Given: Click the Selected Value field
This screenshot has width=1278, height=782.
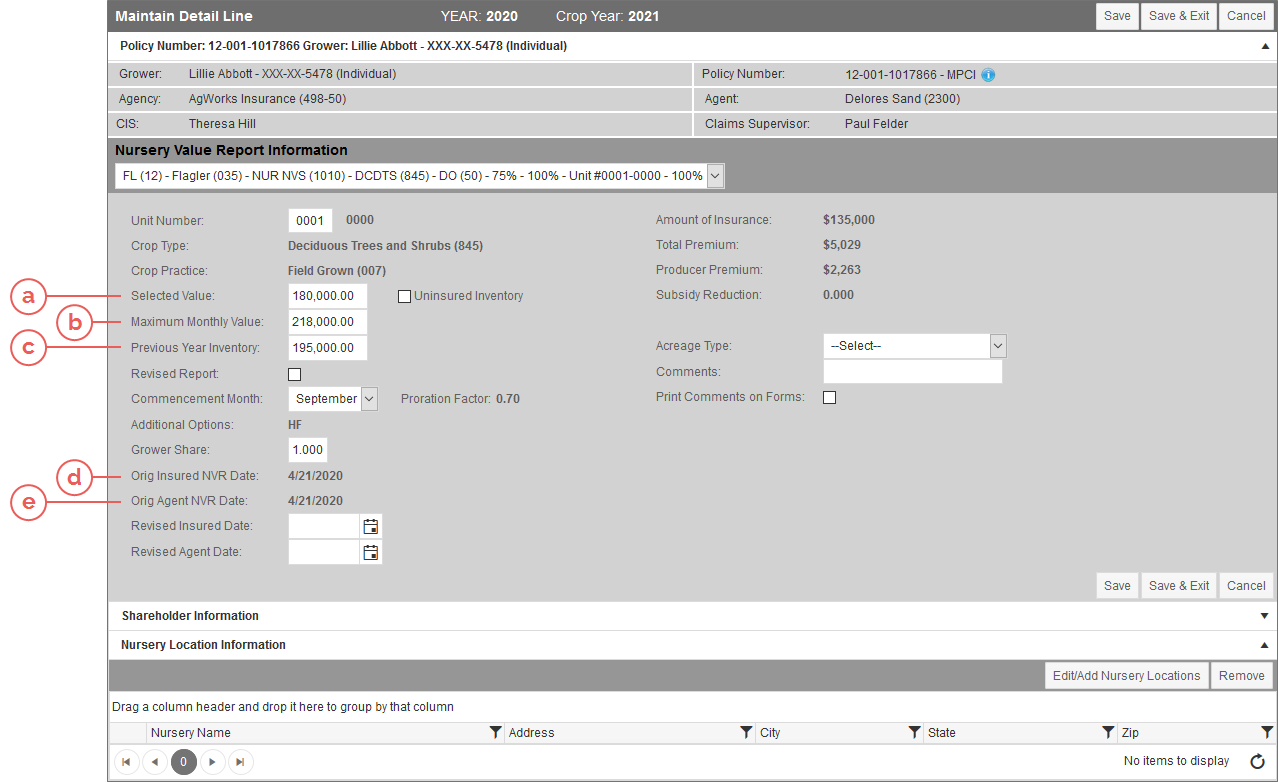Looking at the screenshot, I should [x=328, y=296].
